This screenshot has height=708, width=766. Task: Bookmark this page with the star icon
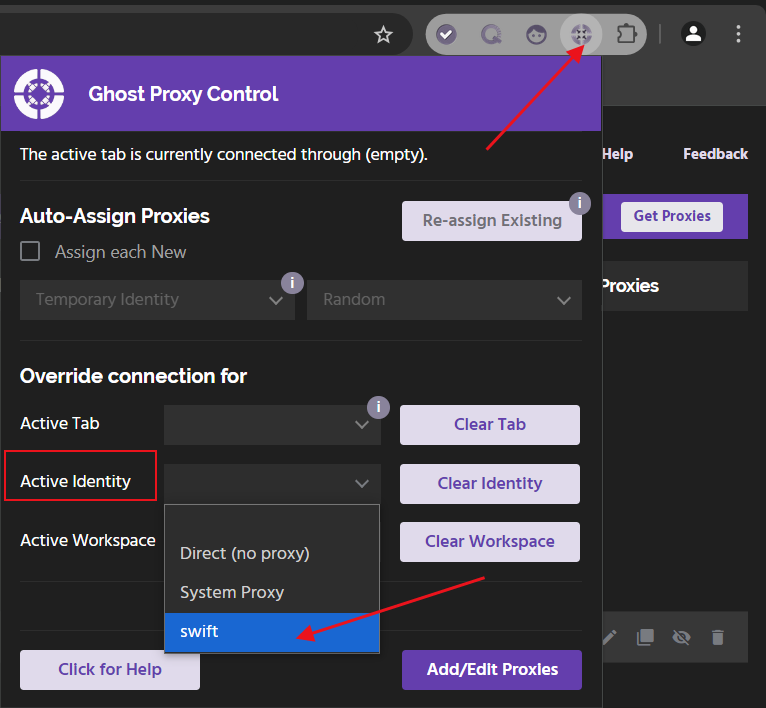383,35
